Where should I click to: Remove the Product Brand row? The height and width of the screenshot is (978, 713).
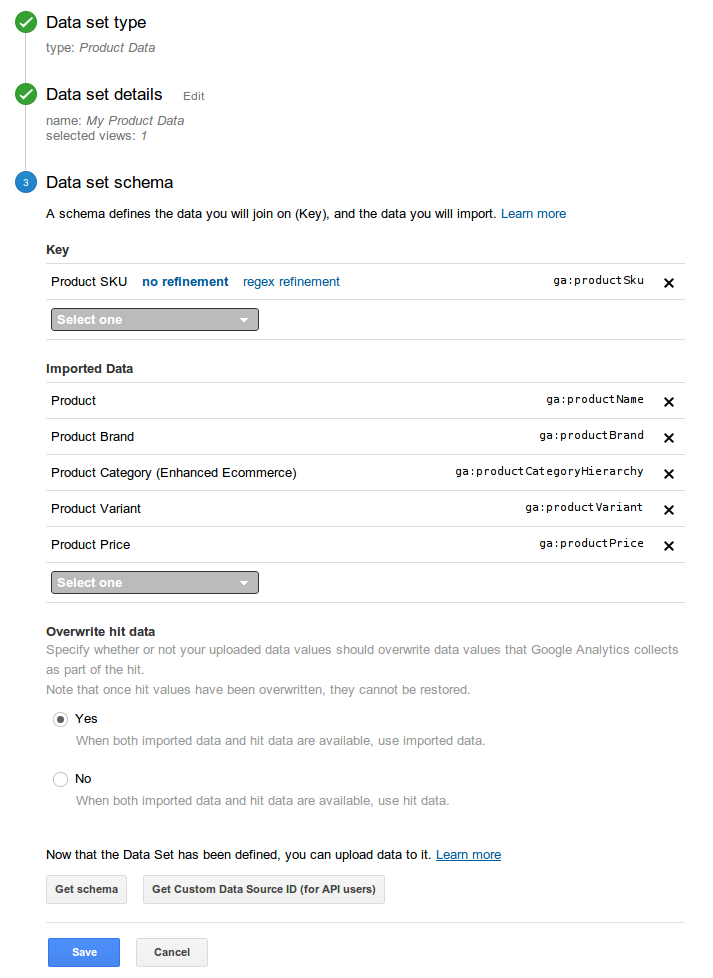point(669,438)
